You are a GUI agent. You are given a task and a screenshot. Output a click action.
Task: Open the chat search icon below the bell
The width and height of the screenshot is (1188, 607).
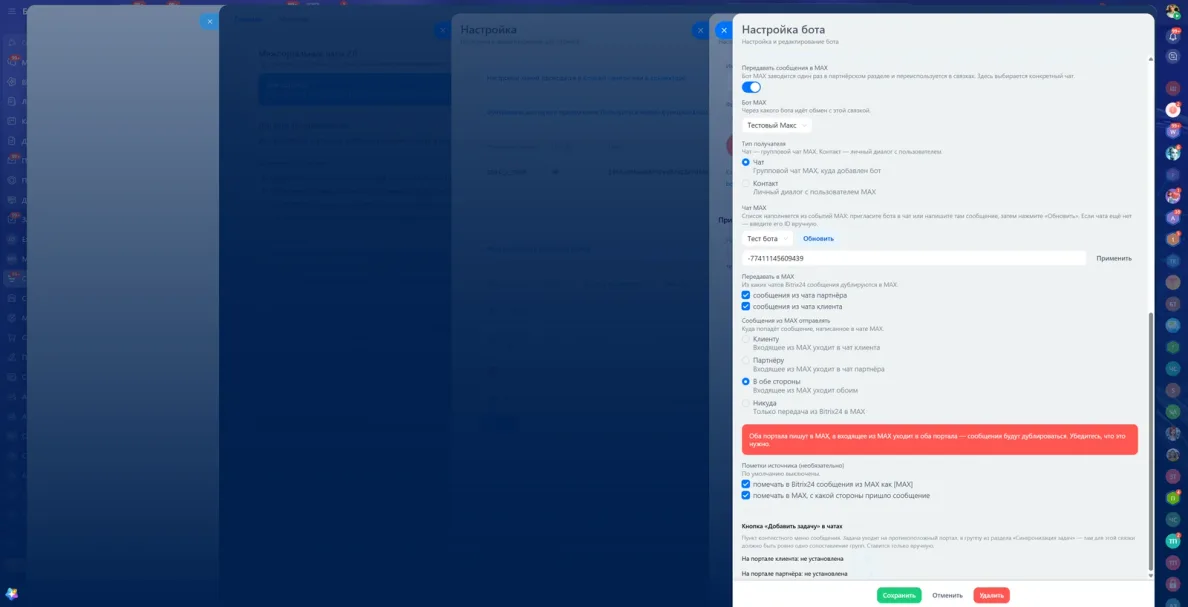[x=1173, y=56]
